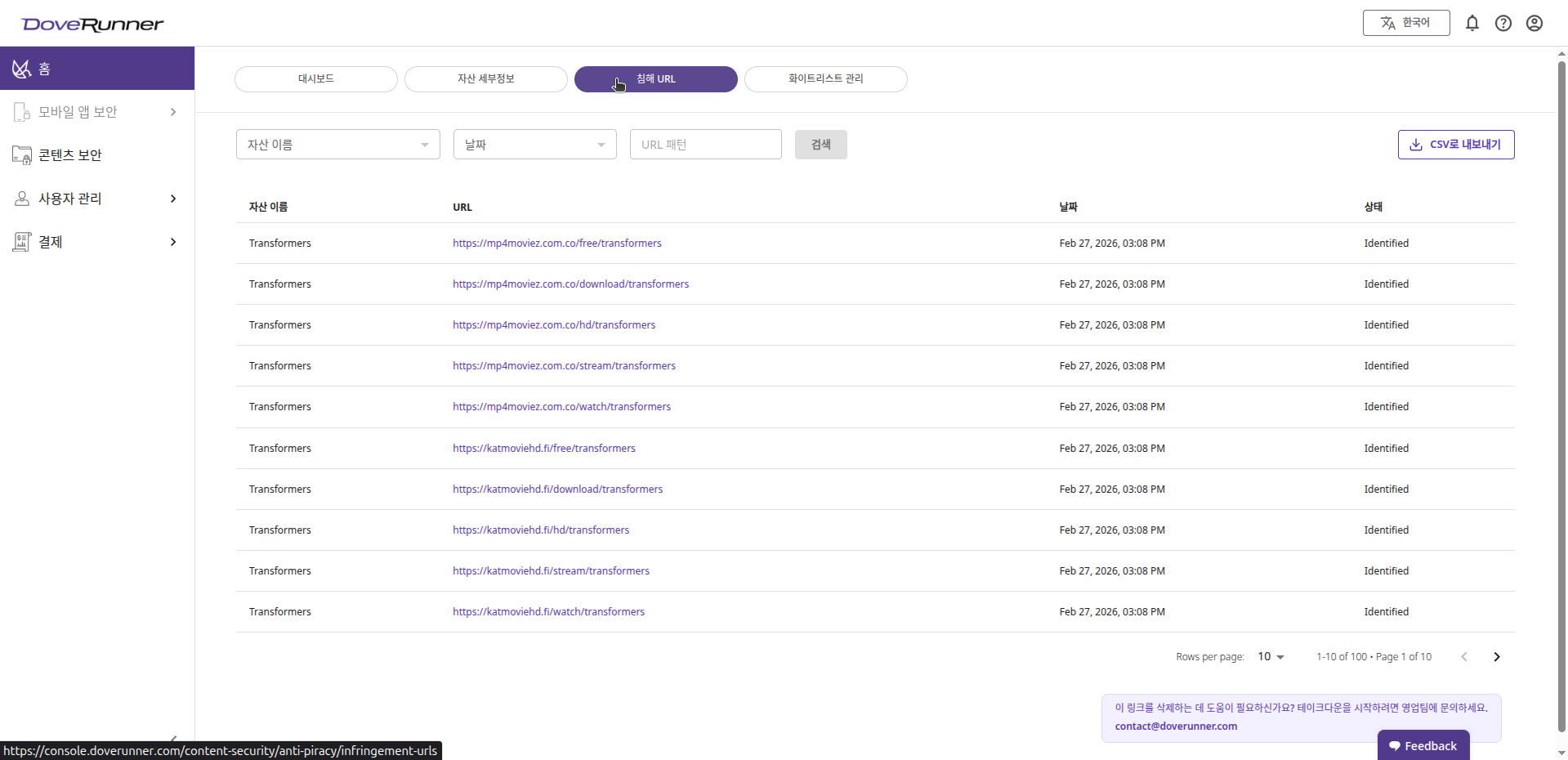Switch to the 화이트리스트 관리 tab
Viewport: 1568px width, 760px height.
[x=825, y=79]
